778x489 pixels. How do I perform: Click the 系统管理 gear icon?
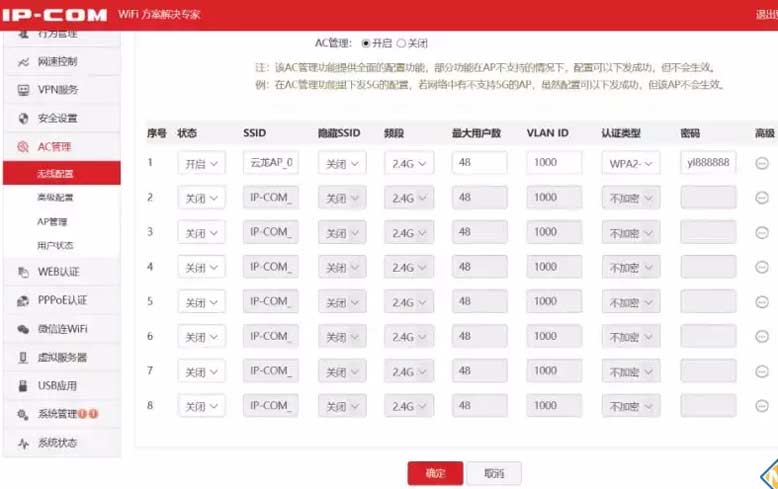pyautogui.click(x=23, y=414)
